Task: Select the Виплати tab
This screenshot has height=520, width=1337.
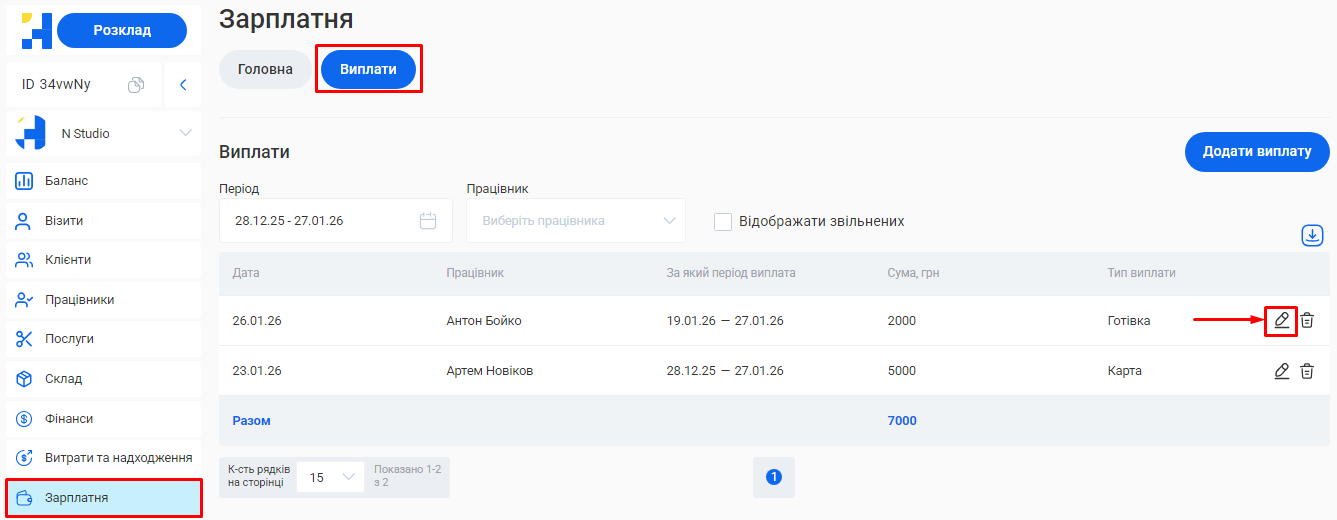Action: [368, 70]
